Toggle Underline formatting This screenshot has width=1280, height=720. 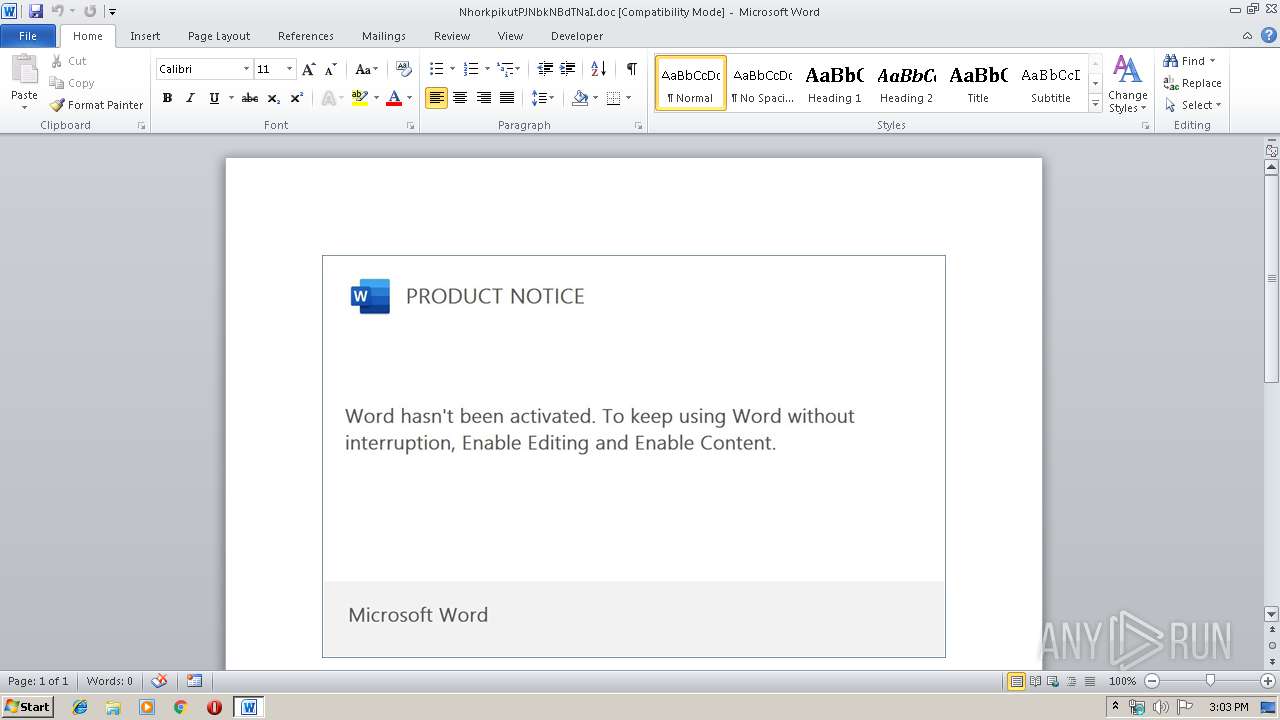[x=214, y=98]
